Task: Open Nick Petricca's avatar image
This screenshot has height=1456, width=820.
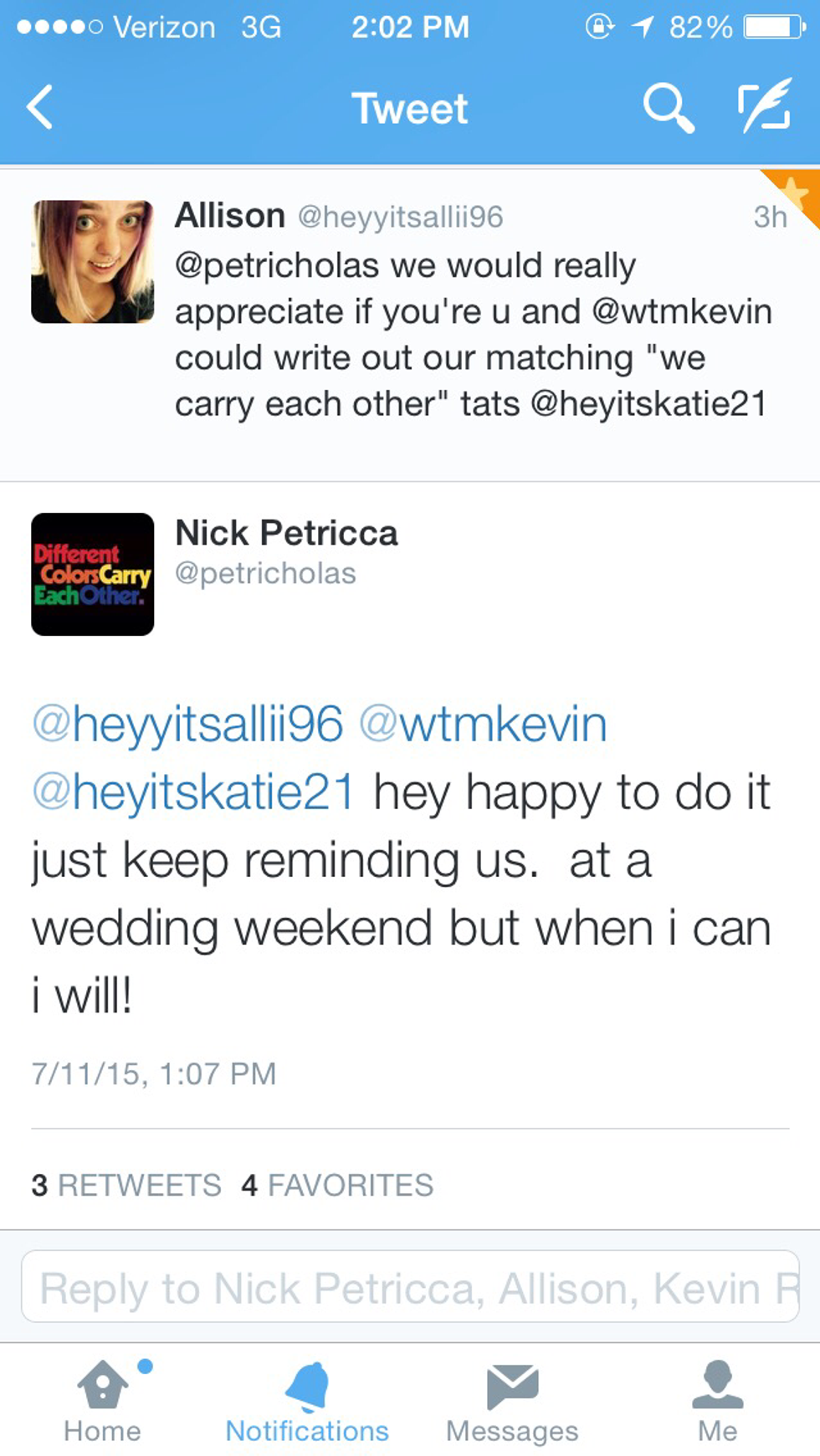Action: click(x=93, y=574)
